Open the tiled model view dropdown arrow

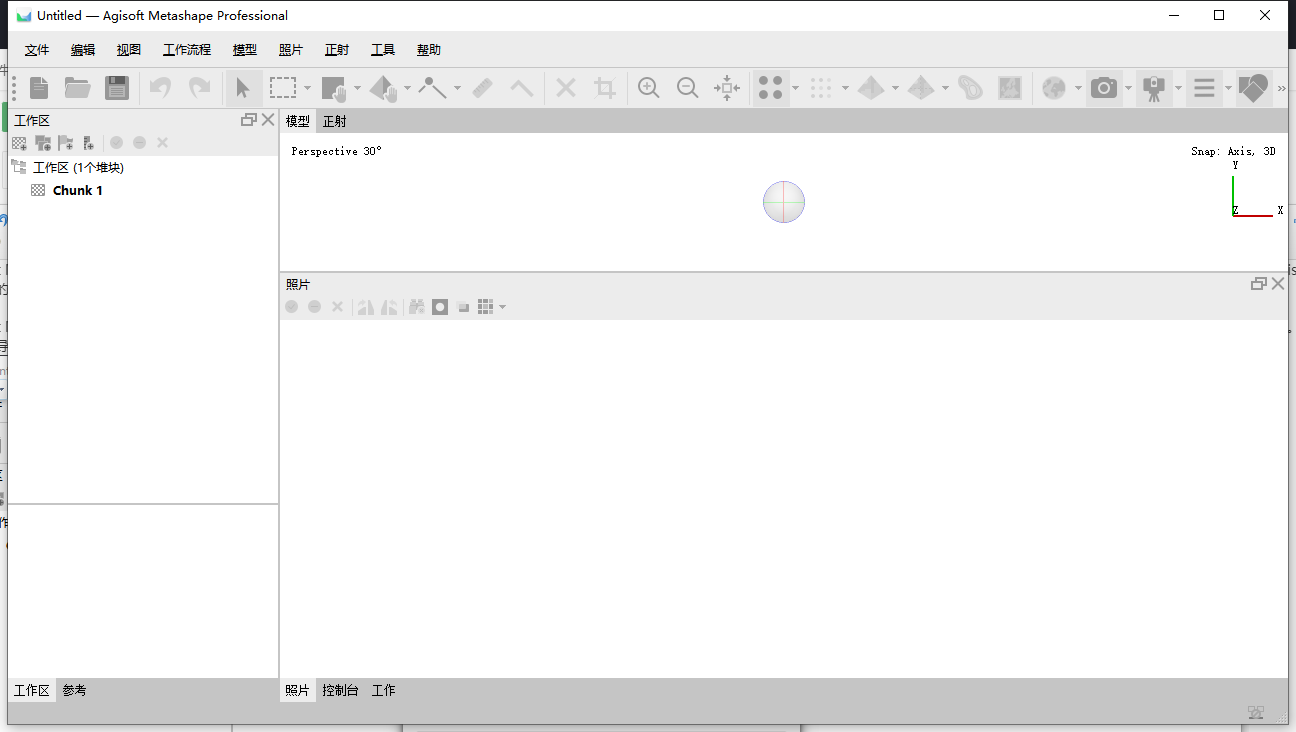(x=945, y=88)
